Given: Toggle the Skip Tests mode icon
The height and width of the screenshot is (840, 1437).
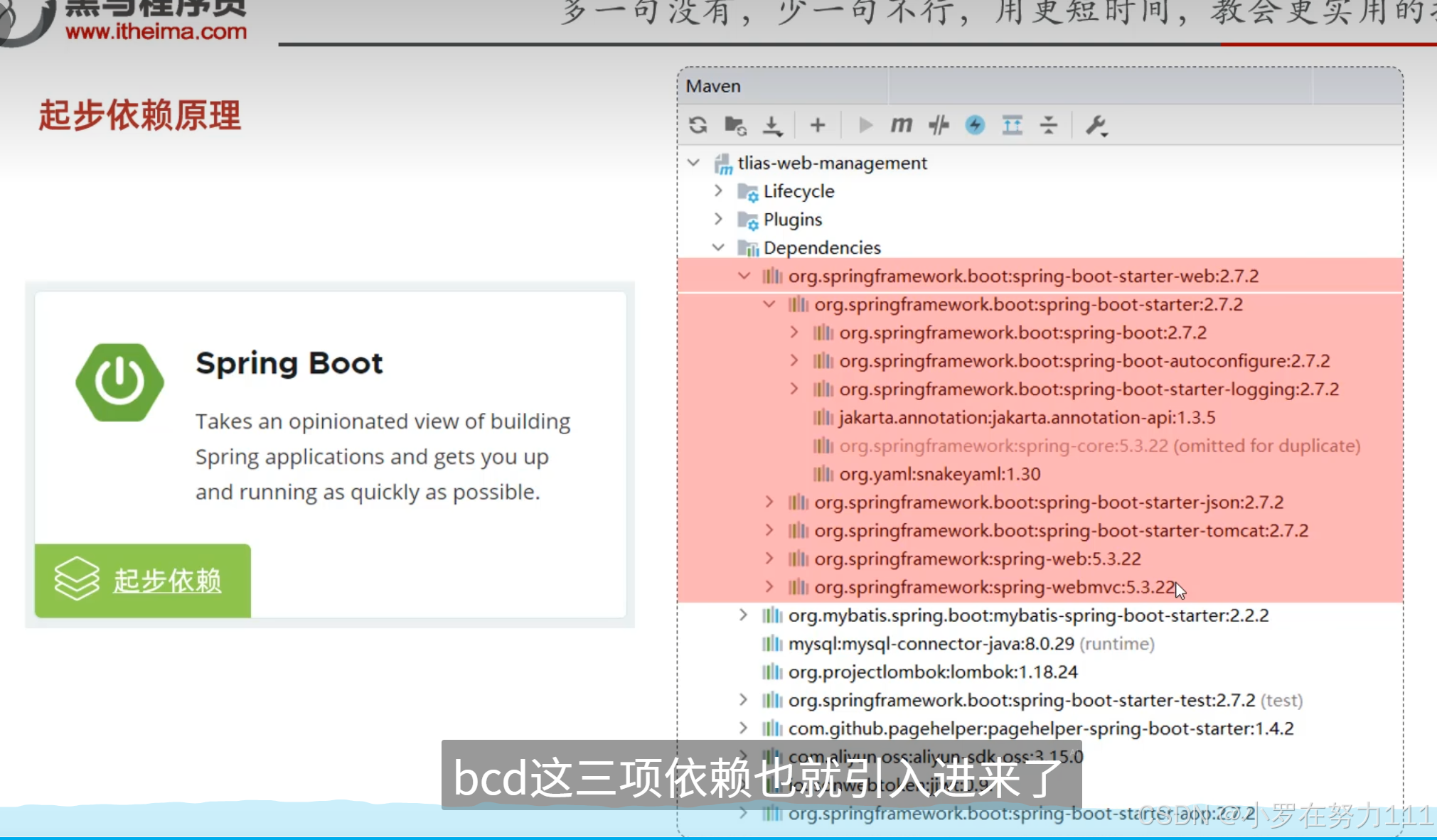Looking at the screenshot, I should click(x=939, y=125).
